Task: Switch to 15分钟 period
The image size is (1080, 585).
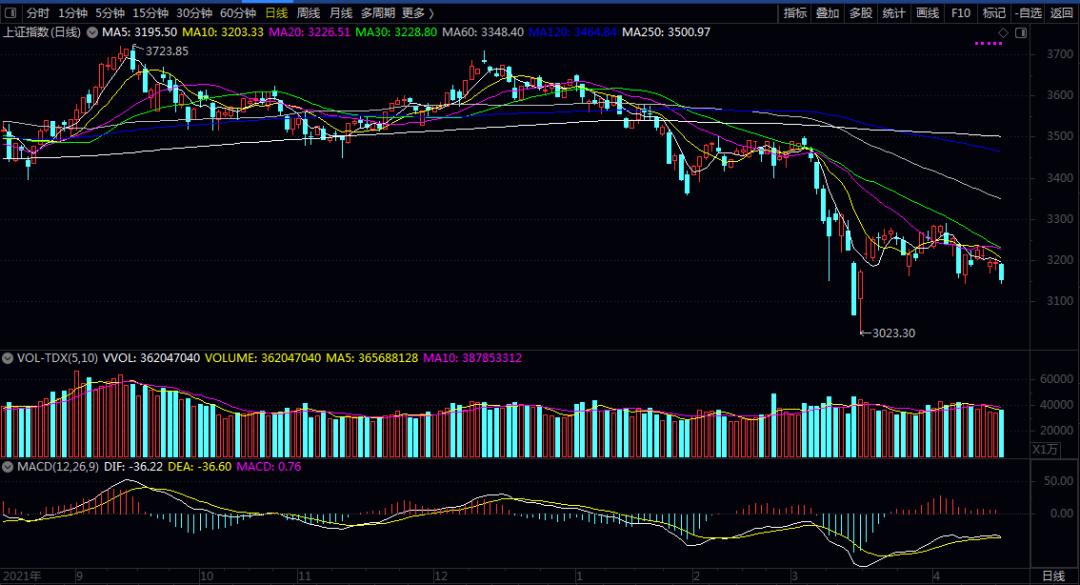Action: [150, 13]
